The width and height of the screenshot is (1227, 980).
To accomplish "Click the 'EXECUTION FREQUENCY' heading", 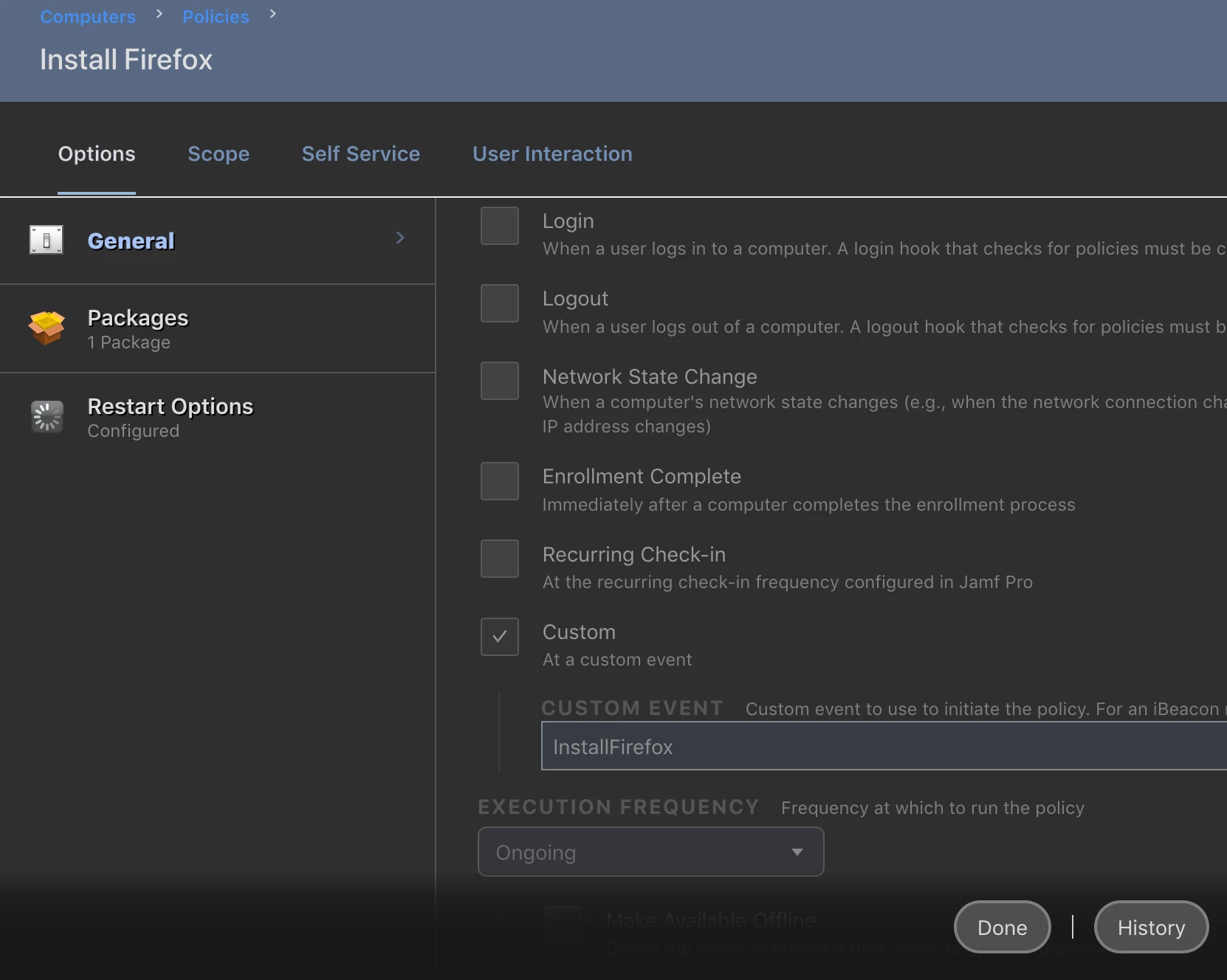I will (619, 807).
